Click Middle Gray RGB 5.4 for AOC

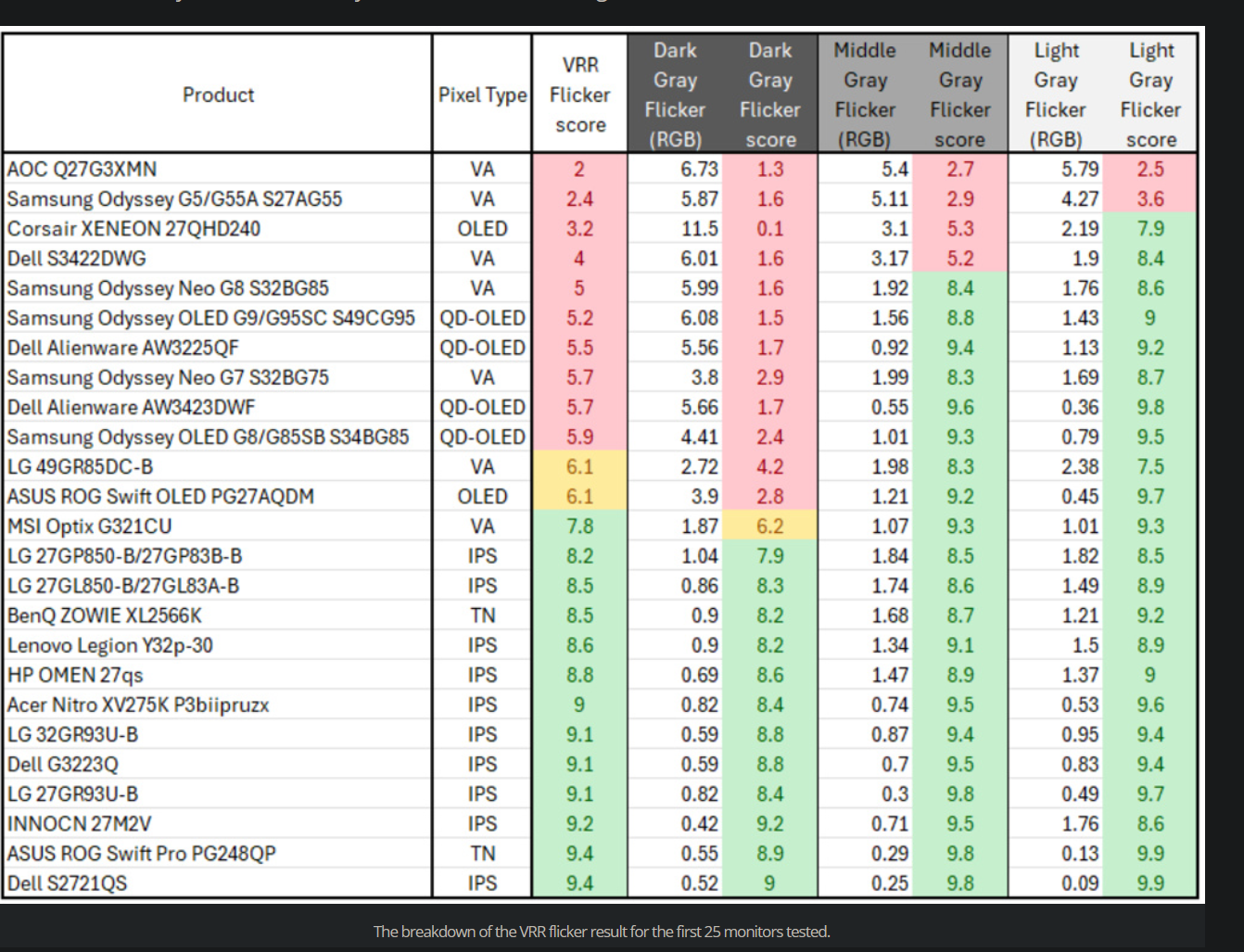coord(895,170)
